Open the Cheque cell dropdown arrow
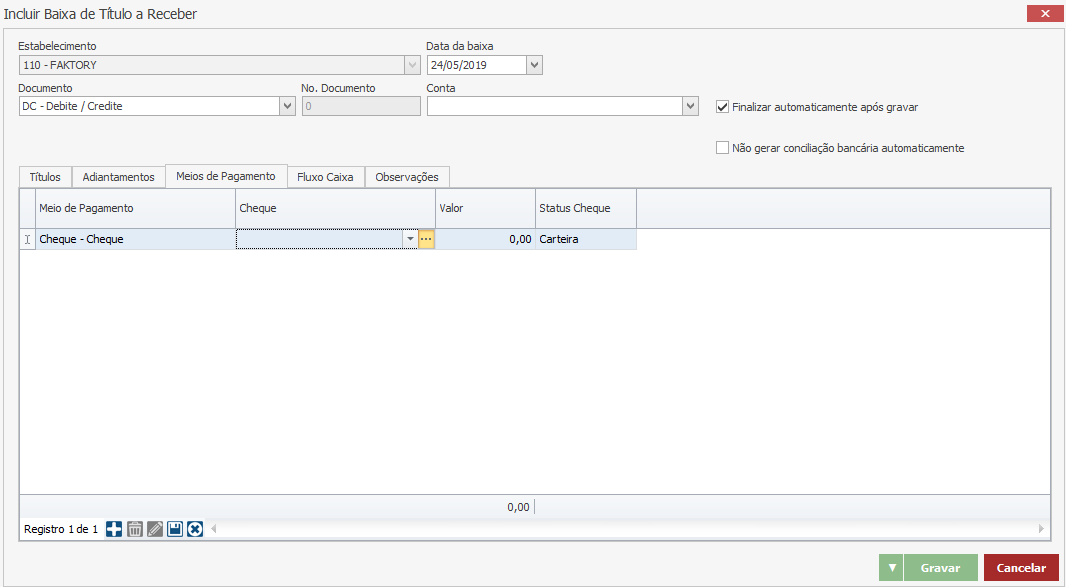Viewport: 1066px width, 587px height. [x=410, y=240]
